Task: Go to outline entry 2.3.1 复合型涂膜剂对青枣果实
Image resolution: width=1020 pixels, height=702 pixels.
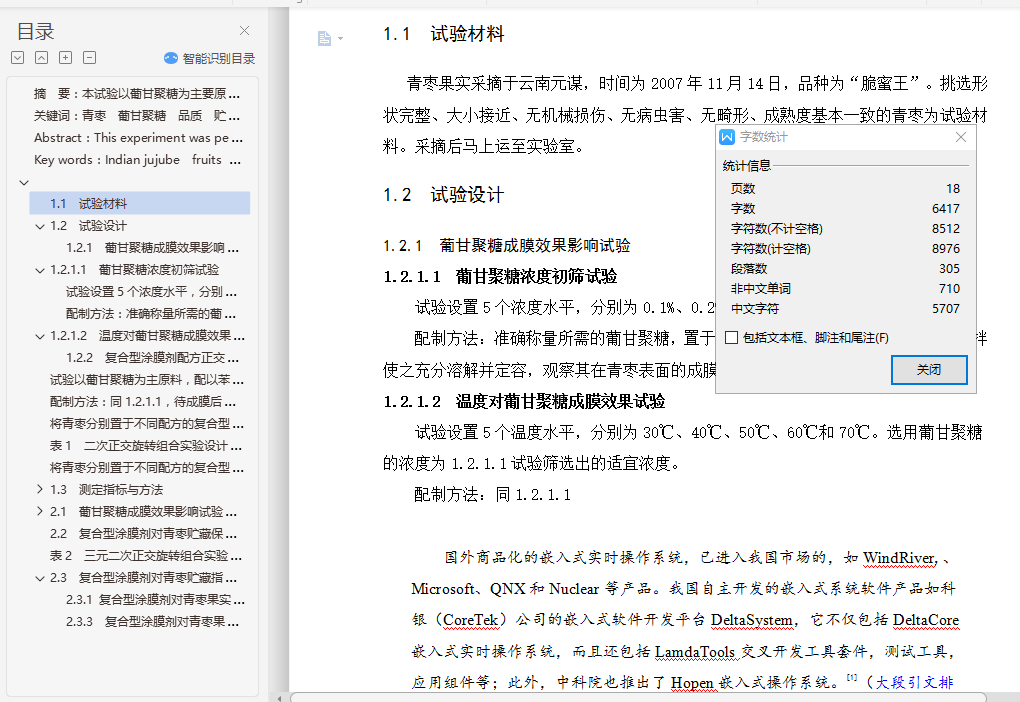Action: point(155,600)
